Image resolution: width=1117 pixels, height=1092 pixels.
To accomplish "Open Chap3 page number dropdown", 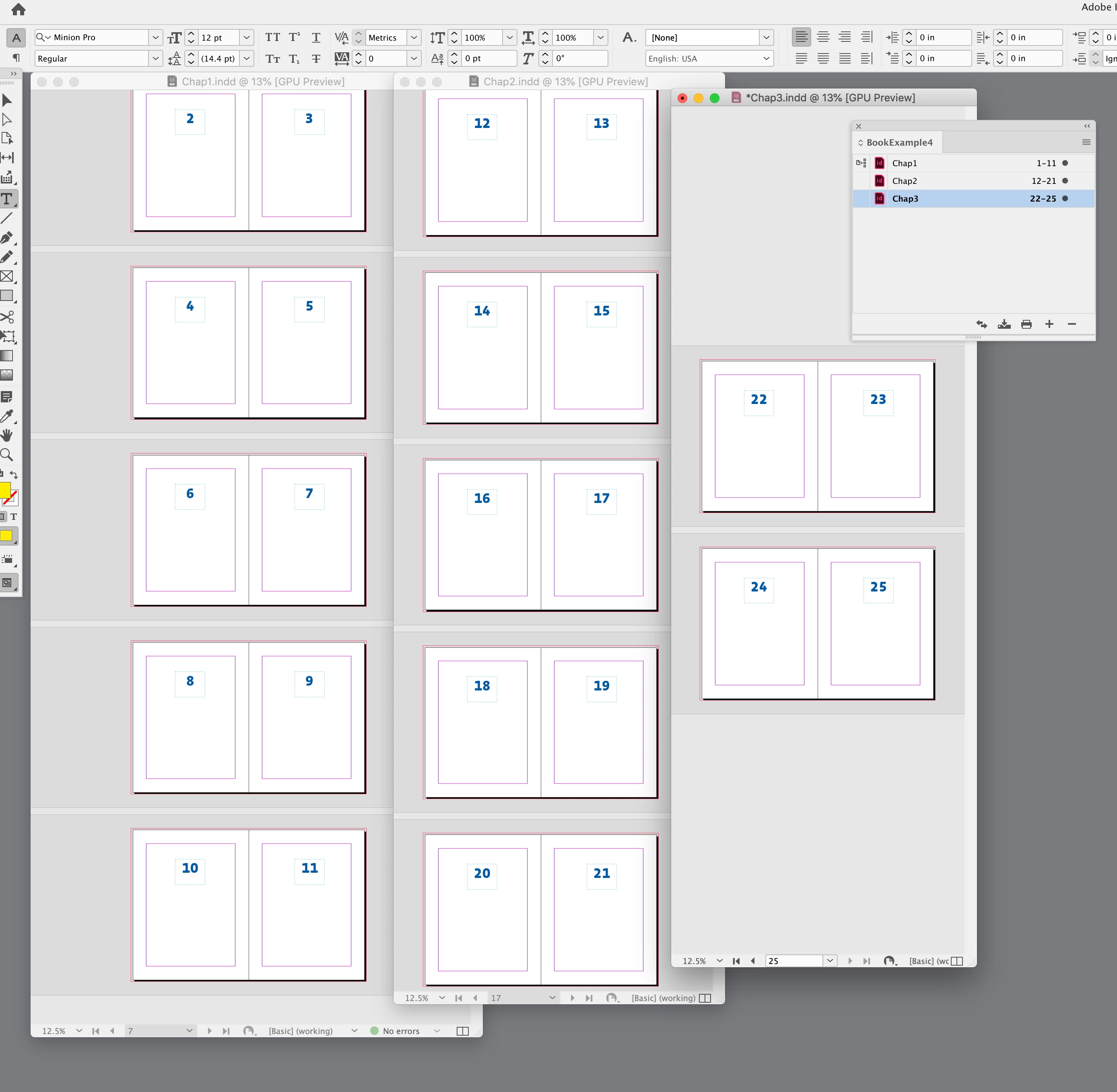I will pyautogui.click(x=830, y=961).
